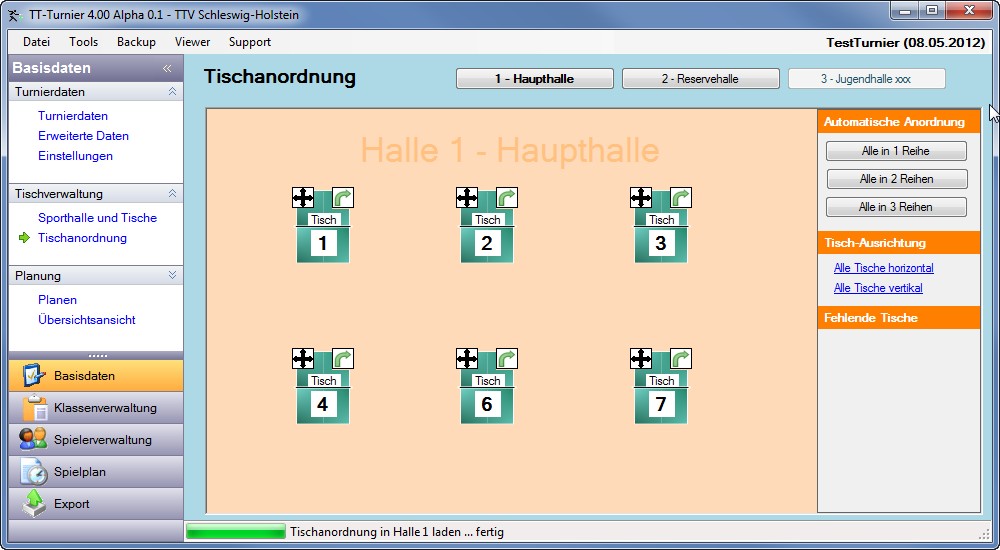1000x550 pixels.
Task: Click the move handle icon on Tisch 6
Action: 467,359
